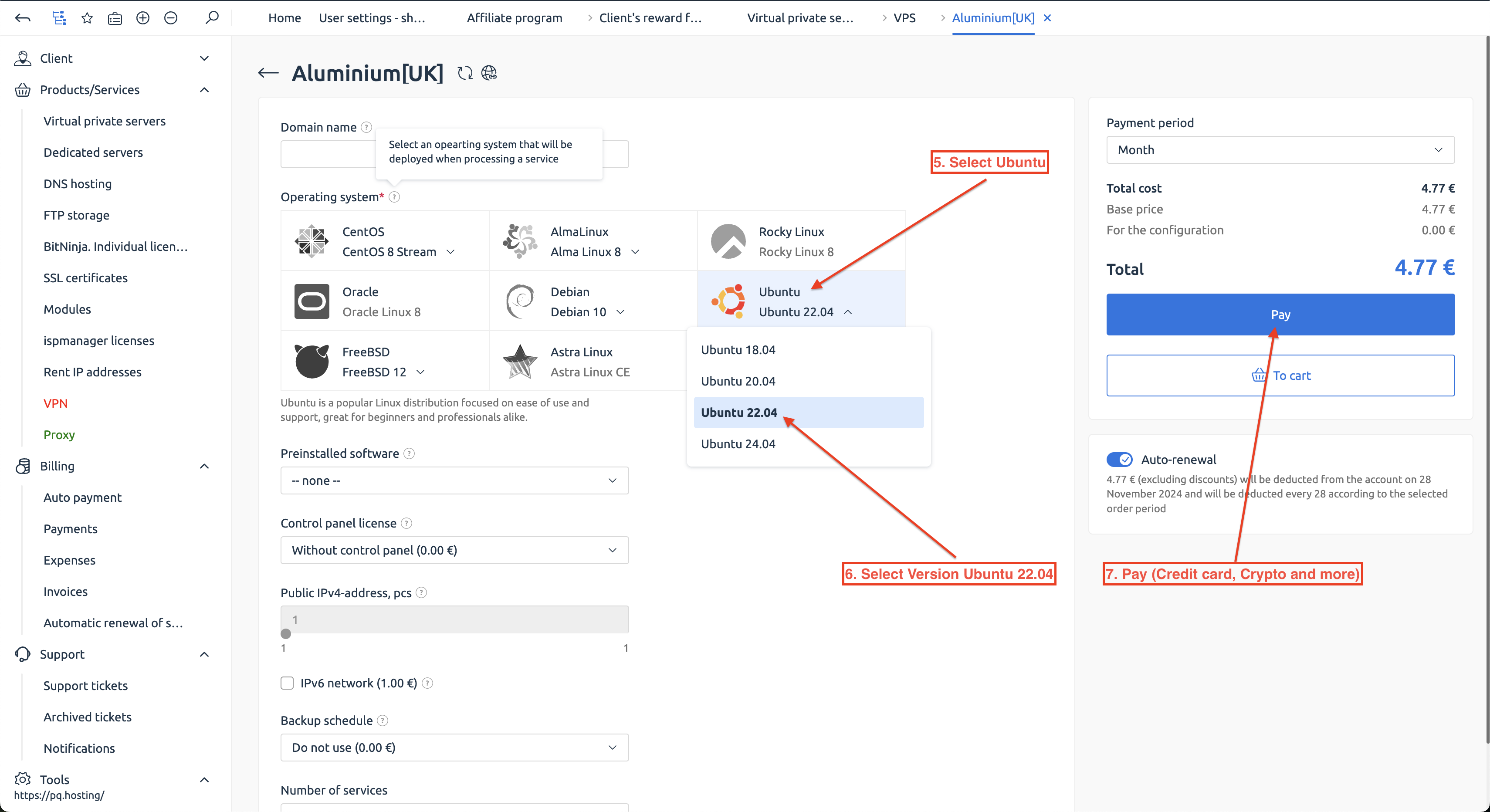Image resolution: width=1490 pixels, height=812 pixels.
Task: Select the Ubuntu logo
Action: tap(728, 301)
